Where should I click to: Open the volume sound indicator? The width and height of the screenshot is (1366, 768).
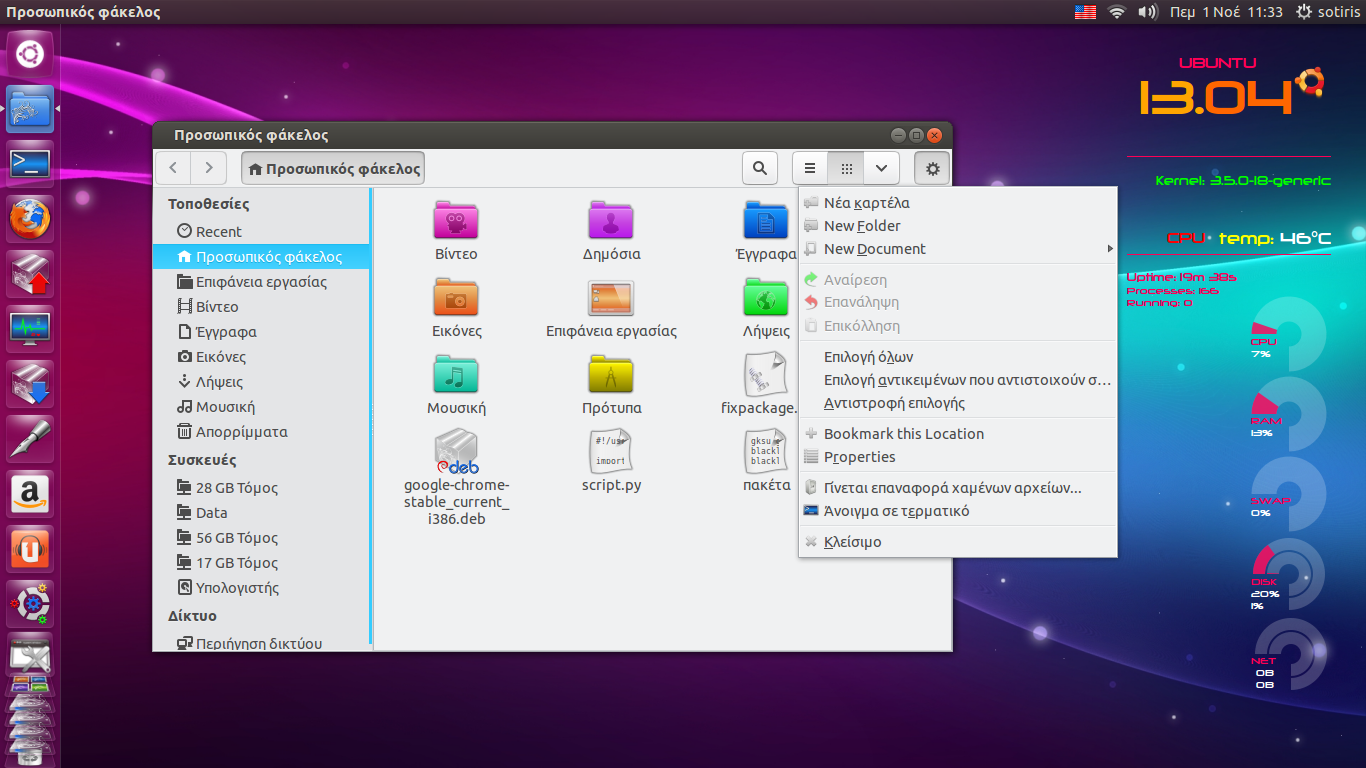pos(1148,12)
